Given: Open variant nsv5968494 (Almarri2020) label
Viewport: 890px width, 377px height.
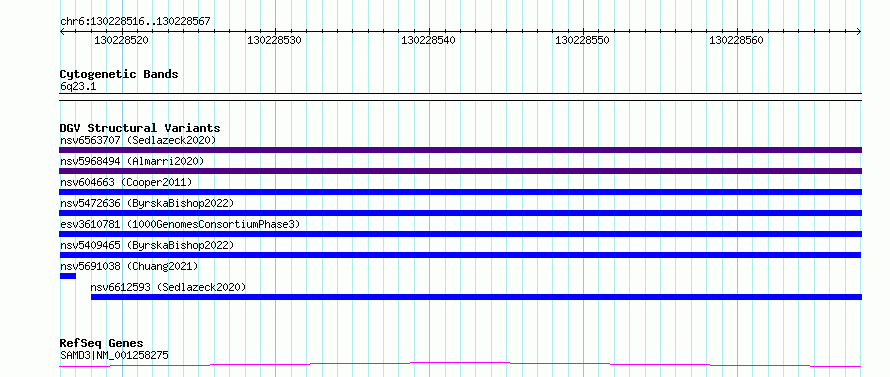Looking at the screenshot, I should click(132, 161).
